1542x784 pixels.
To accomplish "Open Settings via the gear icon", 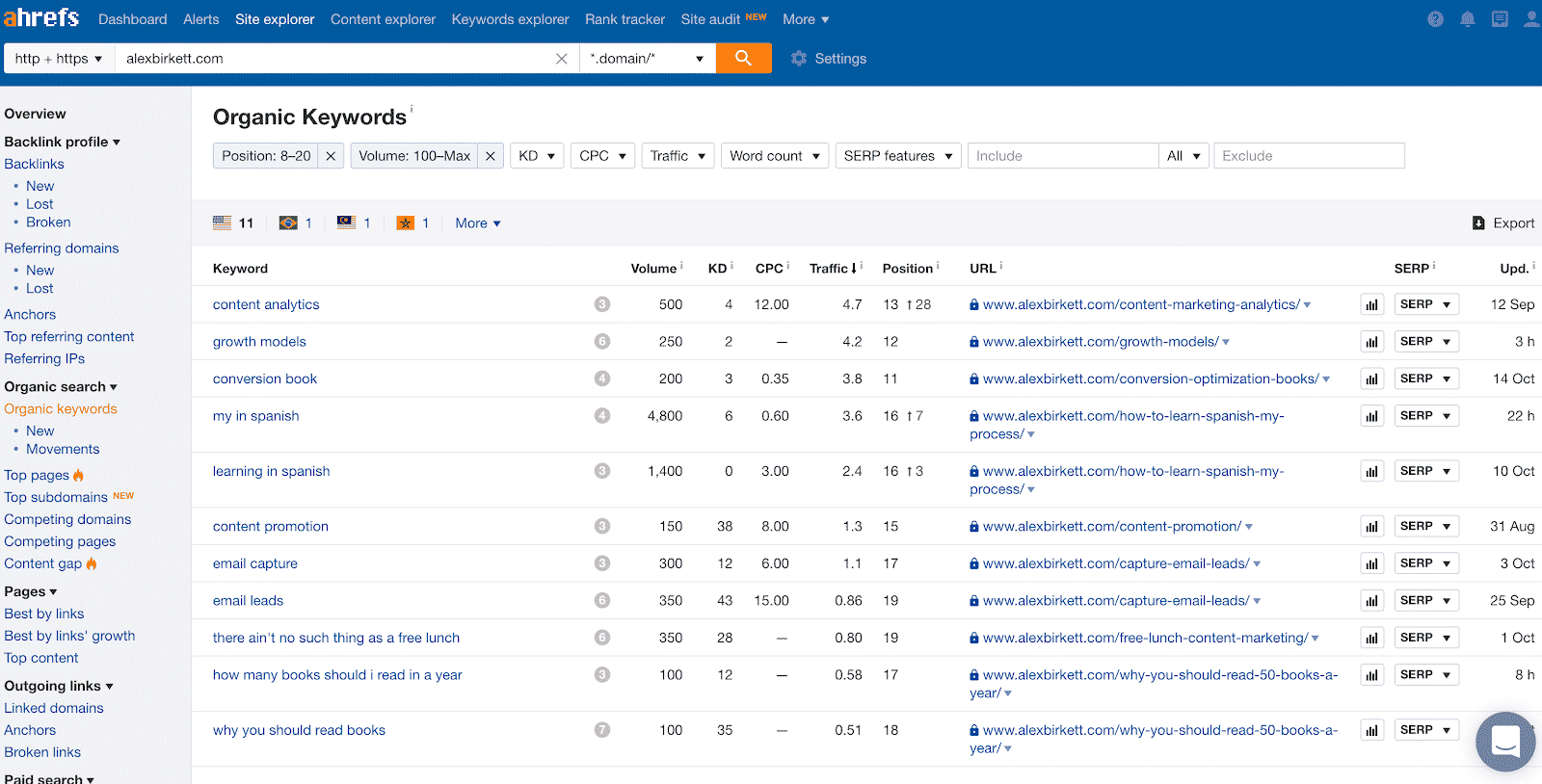I will coord(799,59).
